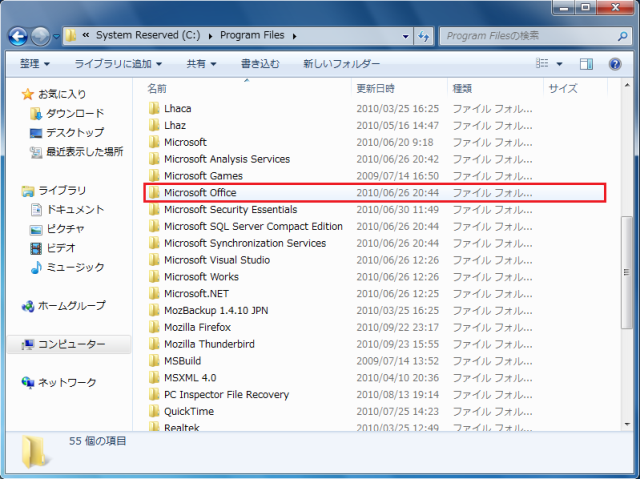Select MozBackup 1.4.10 JPN folder icon
Image resolution: width=640 pixels, height=479 pixels.
154,310
